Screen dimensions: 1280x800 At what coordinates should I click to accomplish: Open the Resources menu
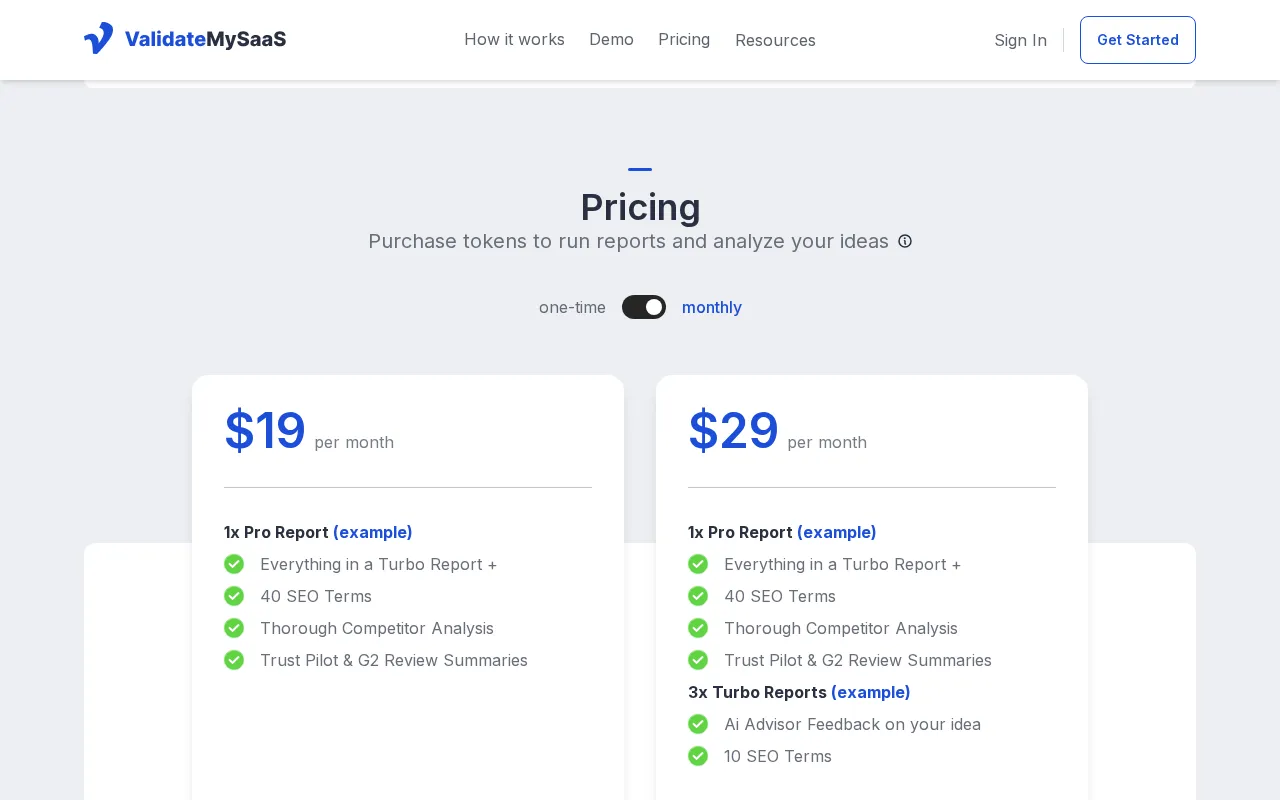tap(775, 40)
